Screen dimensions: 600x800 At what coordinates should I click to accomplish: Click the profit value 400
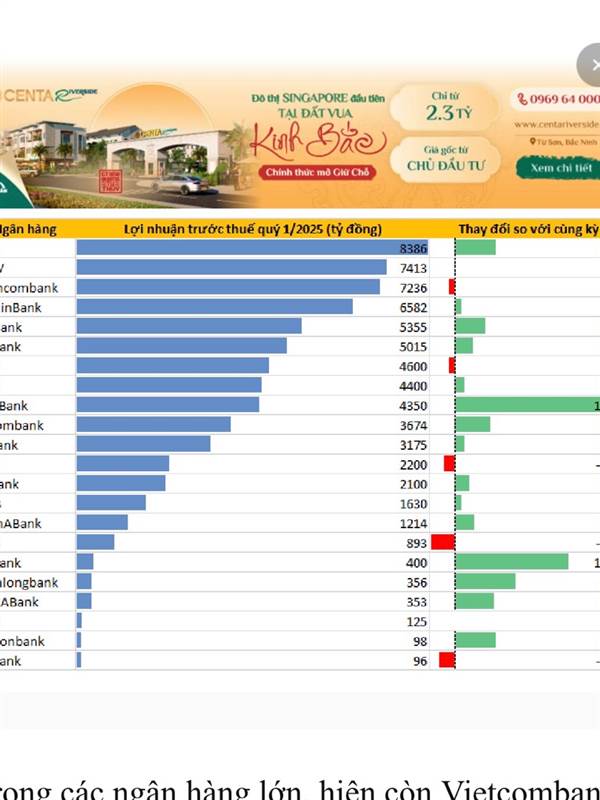coord(416,563)
